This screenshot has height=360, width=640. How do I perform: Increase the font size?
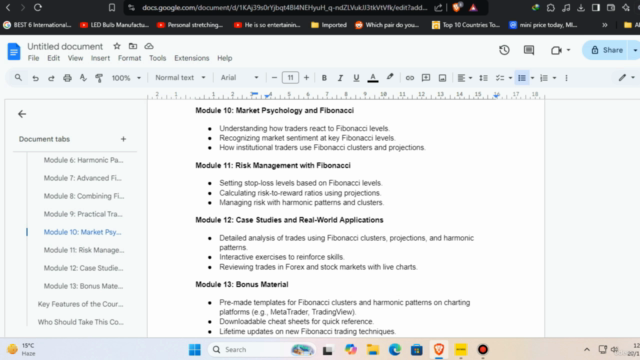point(306,78)
